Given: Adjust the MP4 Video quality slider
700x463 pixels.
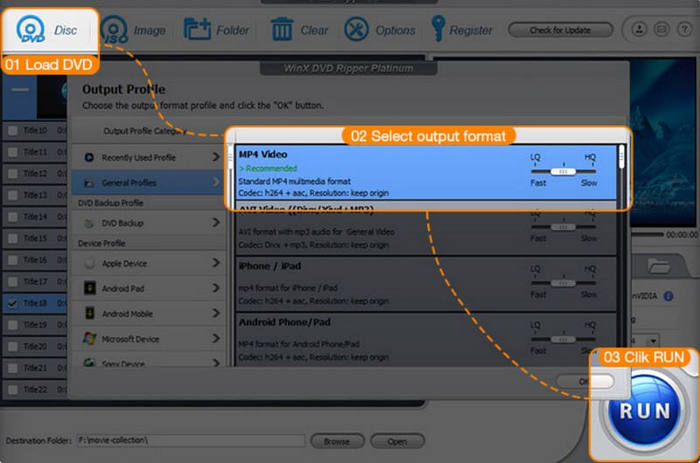Looking at the screenshot, I should coord(563,171).
